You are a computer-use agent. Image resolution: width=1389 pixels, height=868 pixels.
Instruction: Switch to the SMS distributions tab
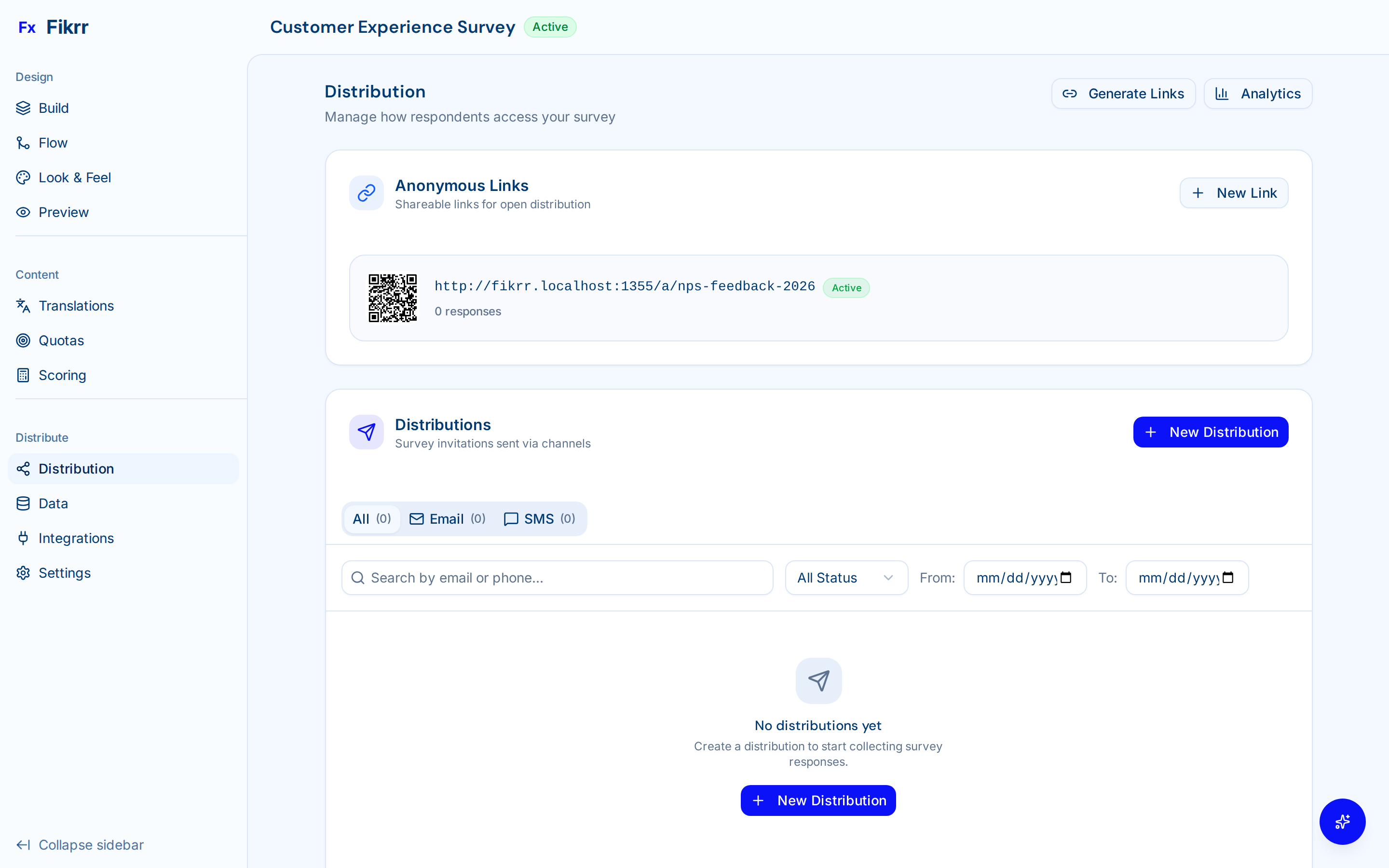[538, 518]
